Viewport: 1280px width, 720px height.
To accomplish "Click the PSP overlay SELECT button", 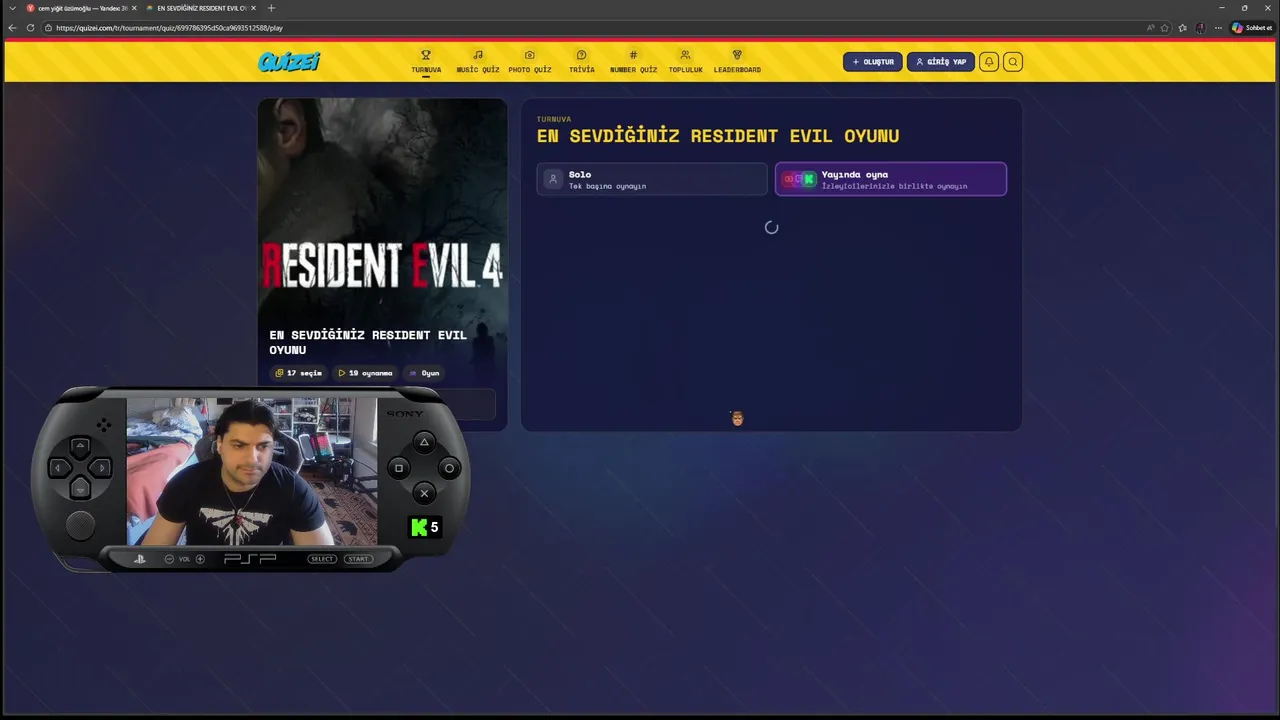I will click(x=322, y=559).
